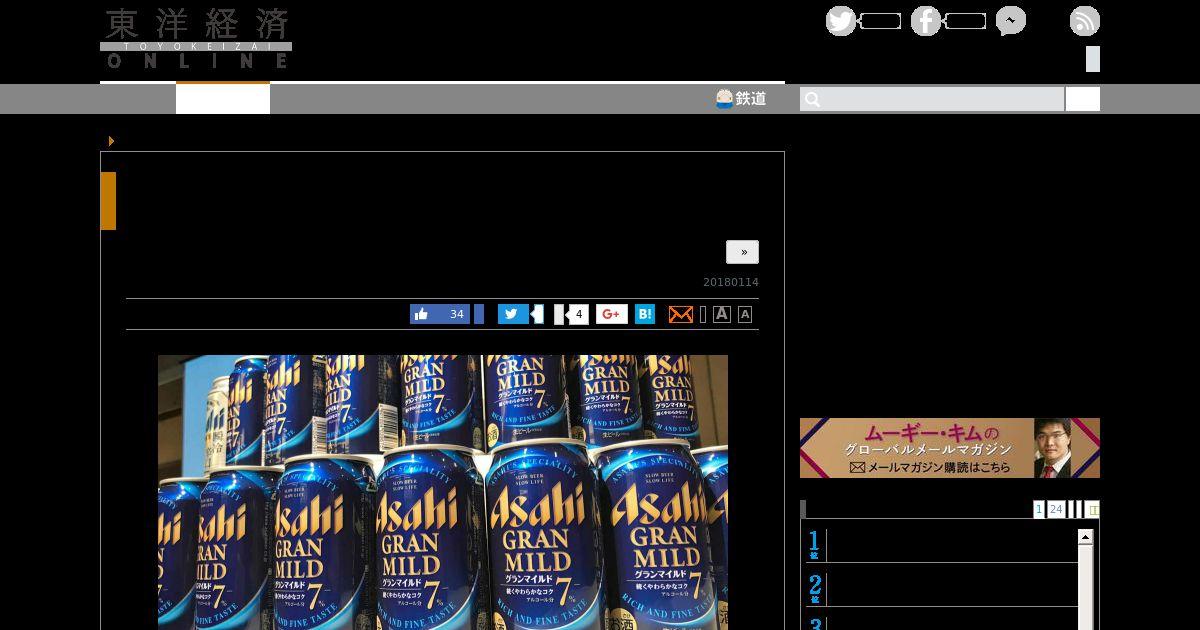Open the Messenger icon in header
Image resolution: width=1200 pixels, height=630 pixels.
pyautogui.click(x=1011, y=21)
